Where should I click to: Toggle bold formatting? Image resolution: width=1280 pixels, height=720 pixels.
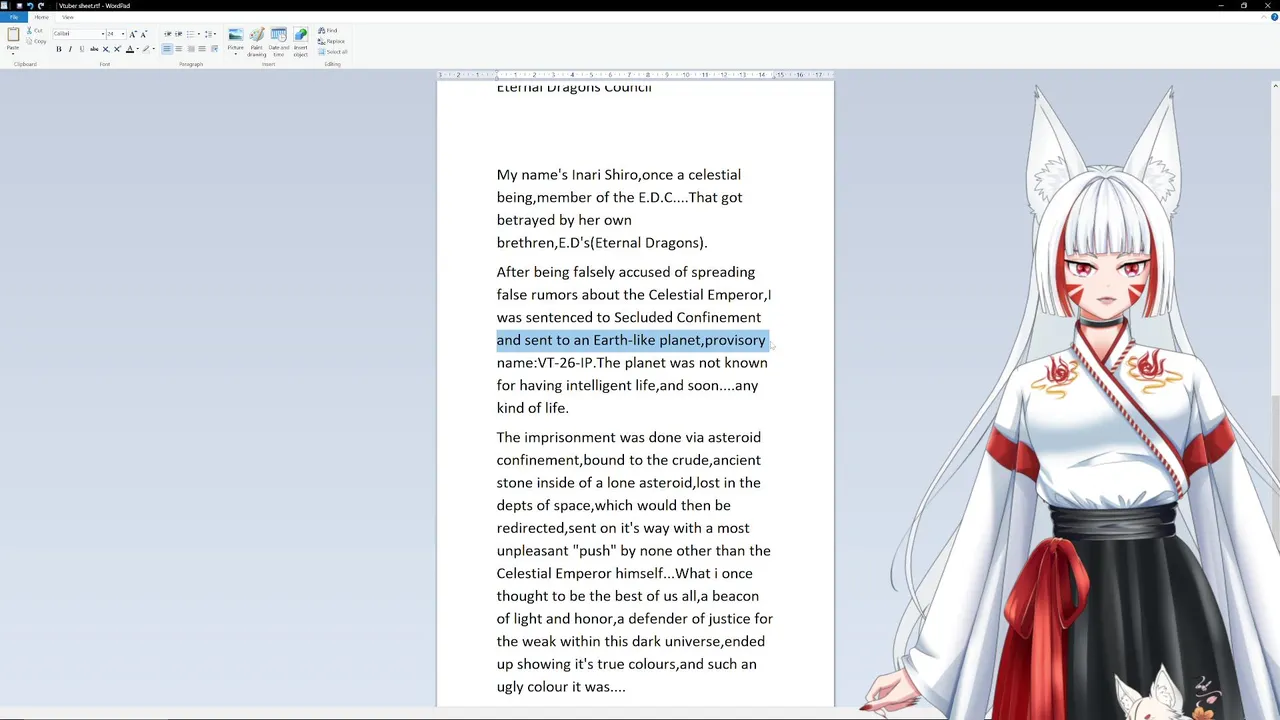[59, 49]
